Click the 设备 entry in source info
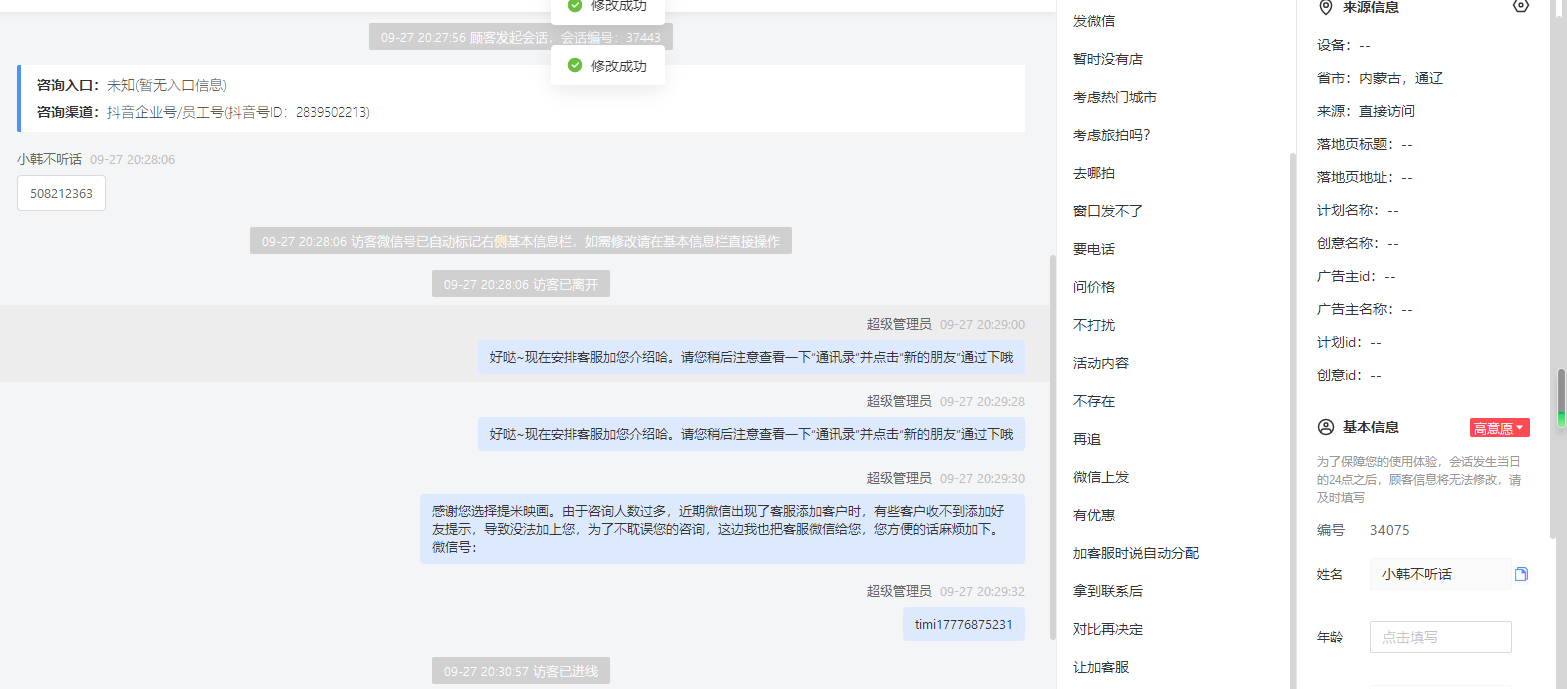Viewport: 1567px width, 689px height. [1344, 45]
